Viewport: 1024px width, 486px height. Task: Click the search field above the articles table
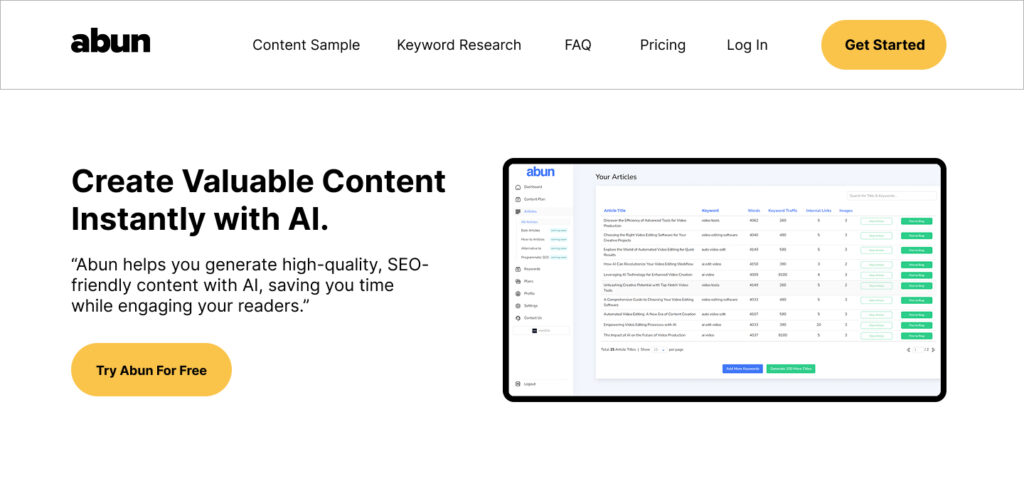pyautogui.click(x=891, y=196)
